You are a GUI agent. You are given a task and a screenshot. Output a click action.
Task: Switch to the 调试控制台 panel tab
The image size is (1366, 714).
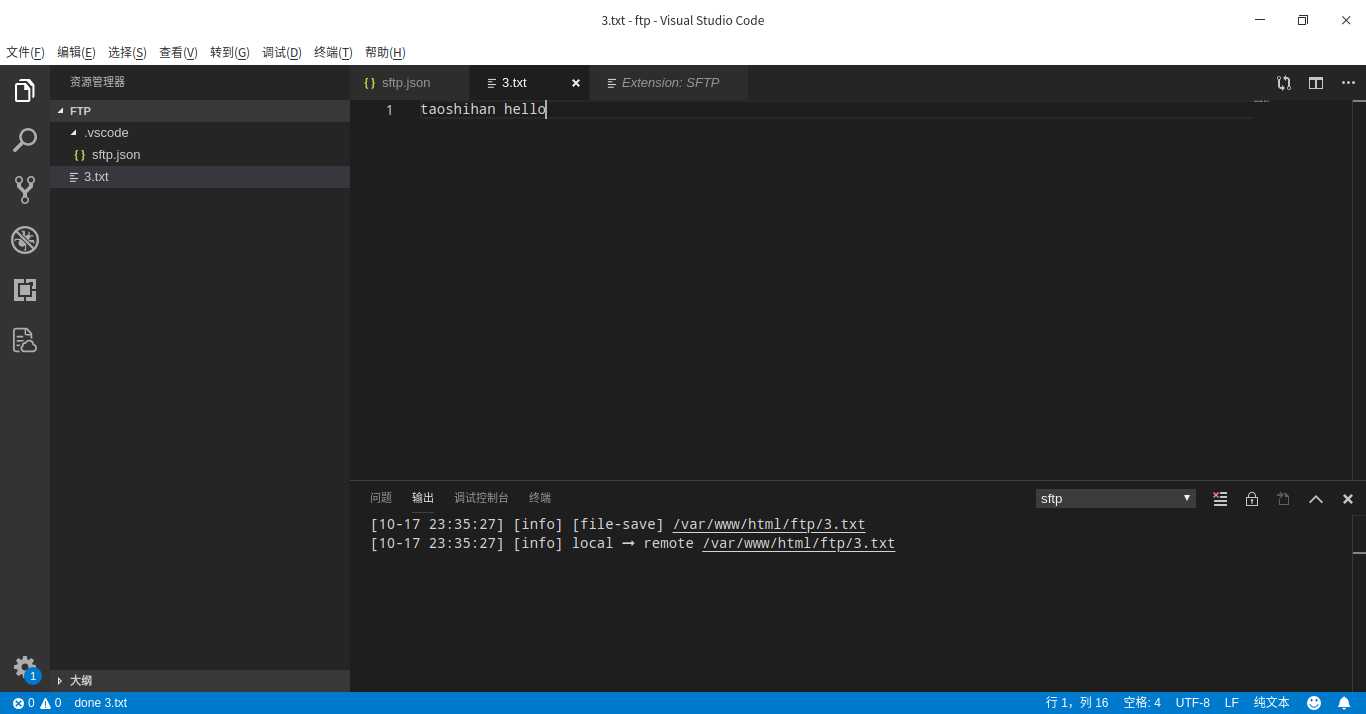coord(481,498)
